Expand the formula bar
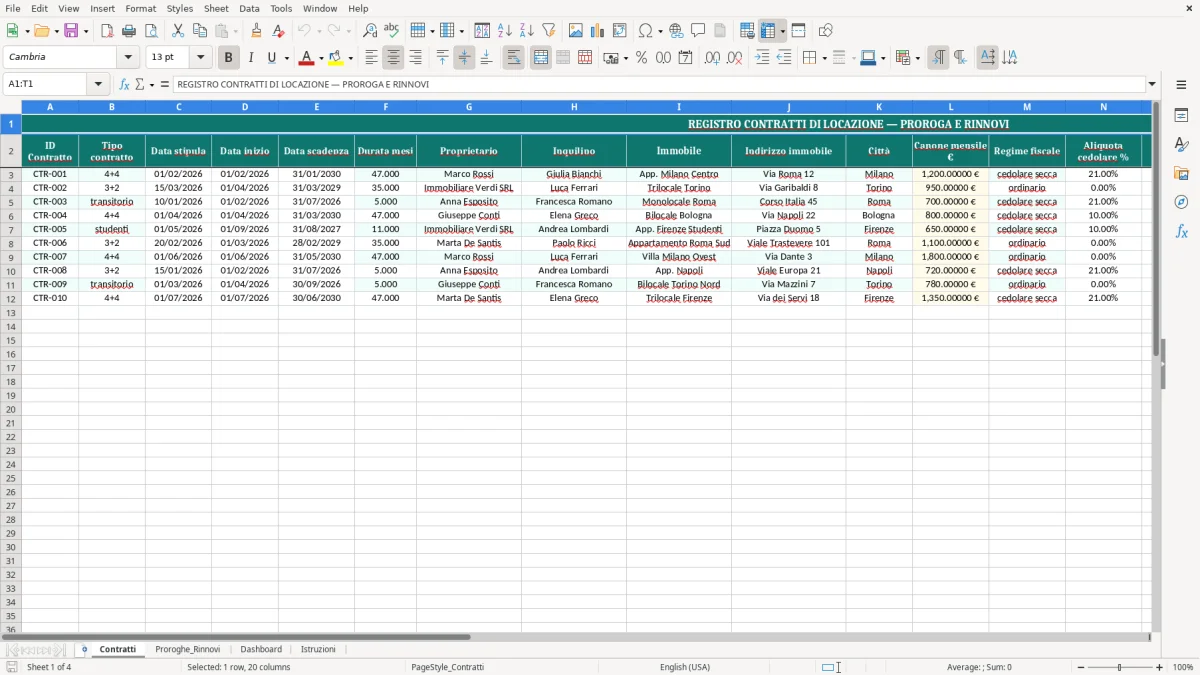 [1152, 84]
